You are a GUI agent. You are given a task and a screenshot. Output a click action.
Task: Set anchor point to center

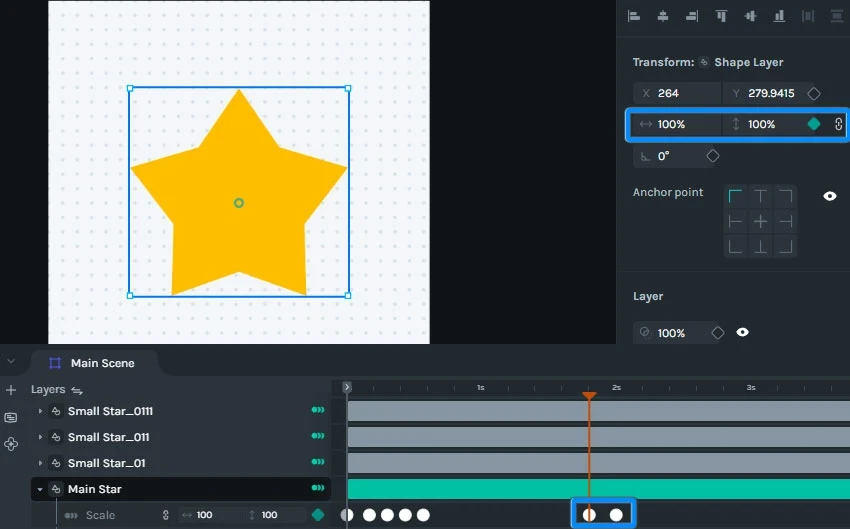click(761, 221)
